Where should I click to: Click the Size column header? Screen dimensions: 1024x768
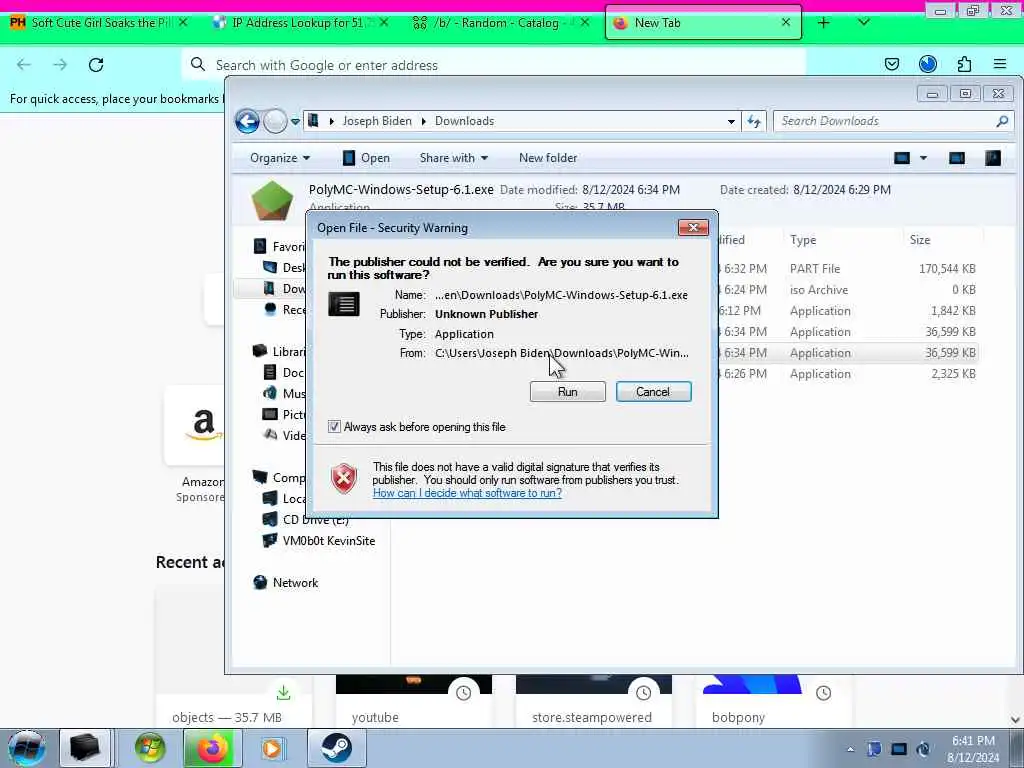[x=920, y=240]
